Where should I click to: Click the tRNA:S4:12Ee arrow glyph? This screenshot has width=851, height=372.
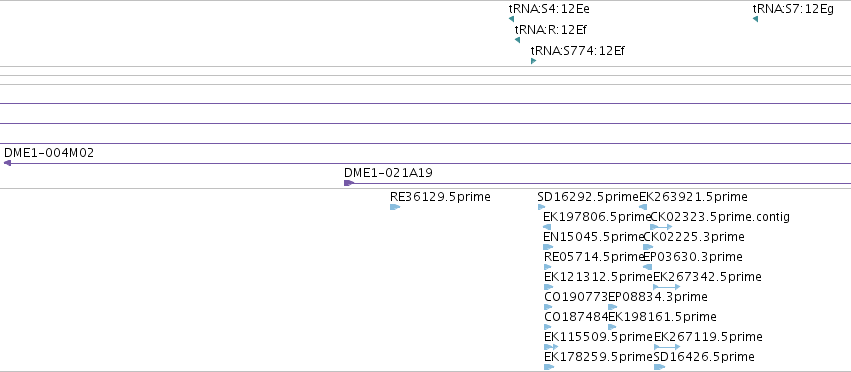511,19
